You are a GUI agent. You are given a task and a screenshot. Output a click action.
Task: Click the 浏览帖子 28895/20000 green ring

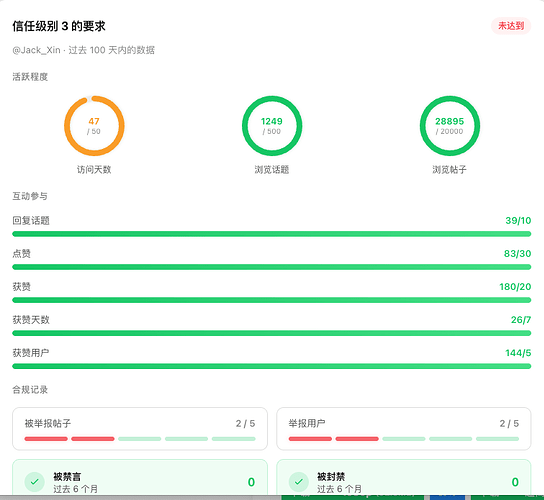450,126
